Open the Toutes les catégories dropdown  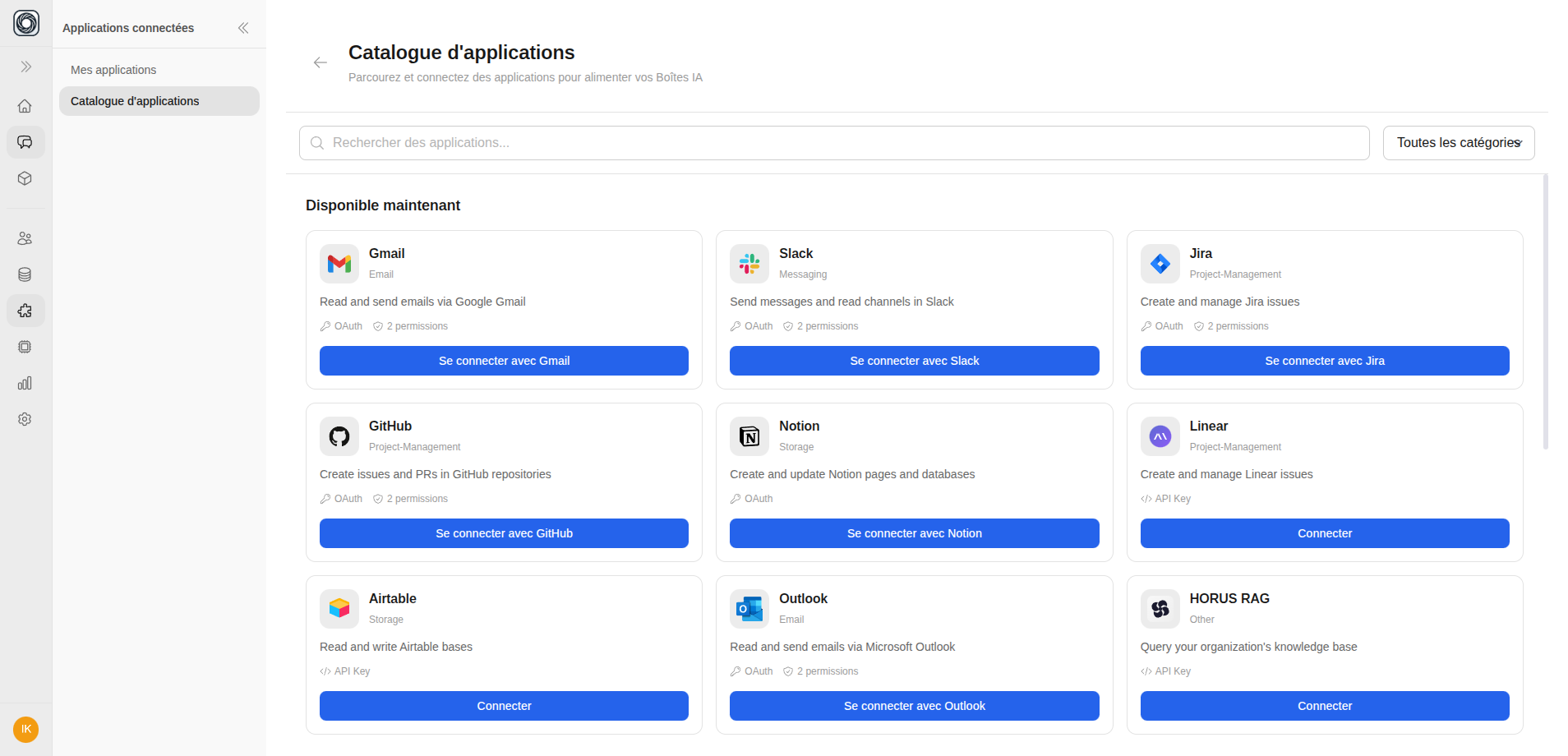[x=1458, y=142]
